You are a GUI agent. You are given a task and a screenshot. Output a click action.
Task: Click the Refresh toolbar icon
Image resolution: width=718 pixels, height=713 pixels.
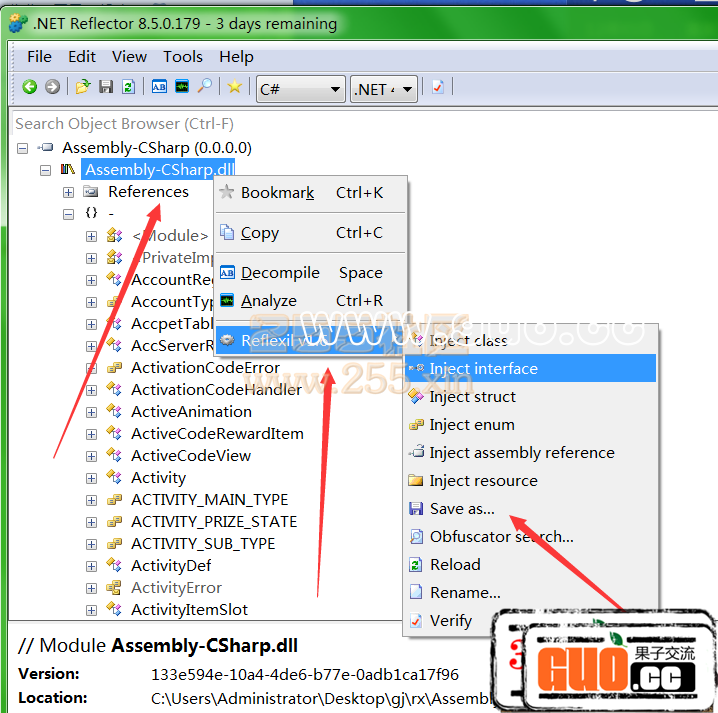tap(128, 88)
